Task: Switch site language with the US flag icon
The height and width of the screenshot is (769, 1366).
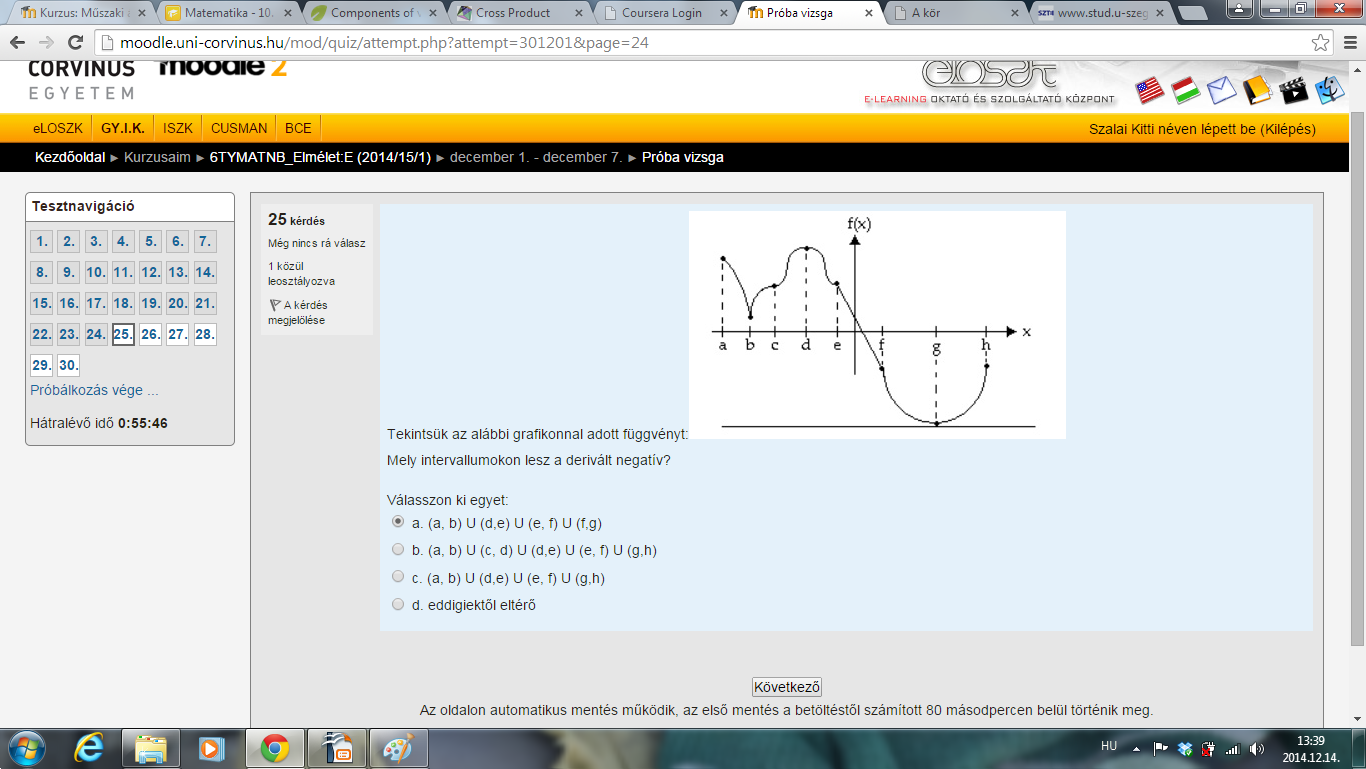Action: pos(1150,91)
